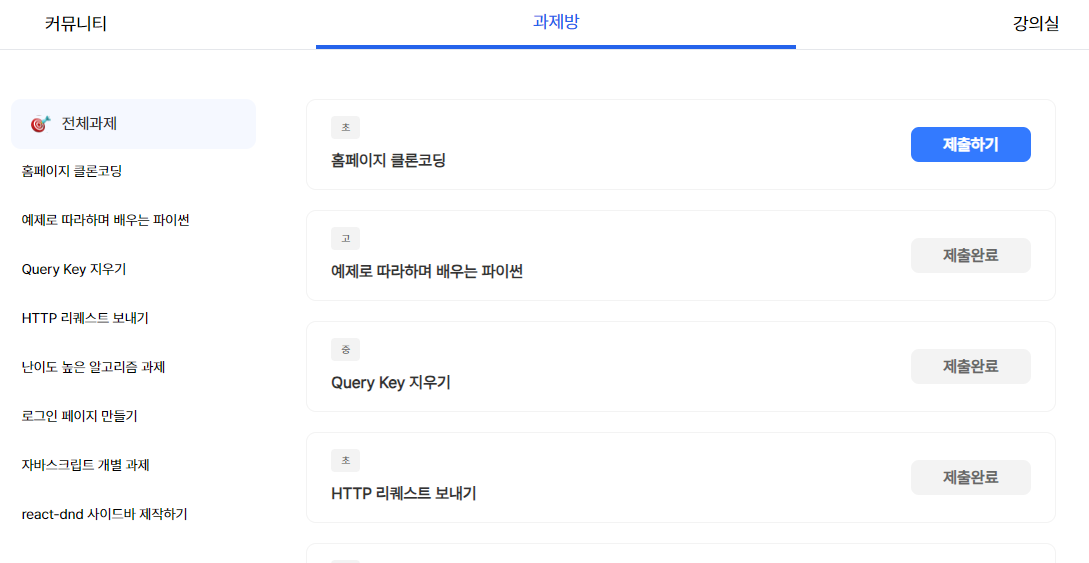Open 홈페이지 클론코딩 in the sidebar
This screenshot has width=1089, height=563.
72,171
